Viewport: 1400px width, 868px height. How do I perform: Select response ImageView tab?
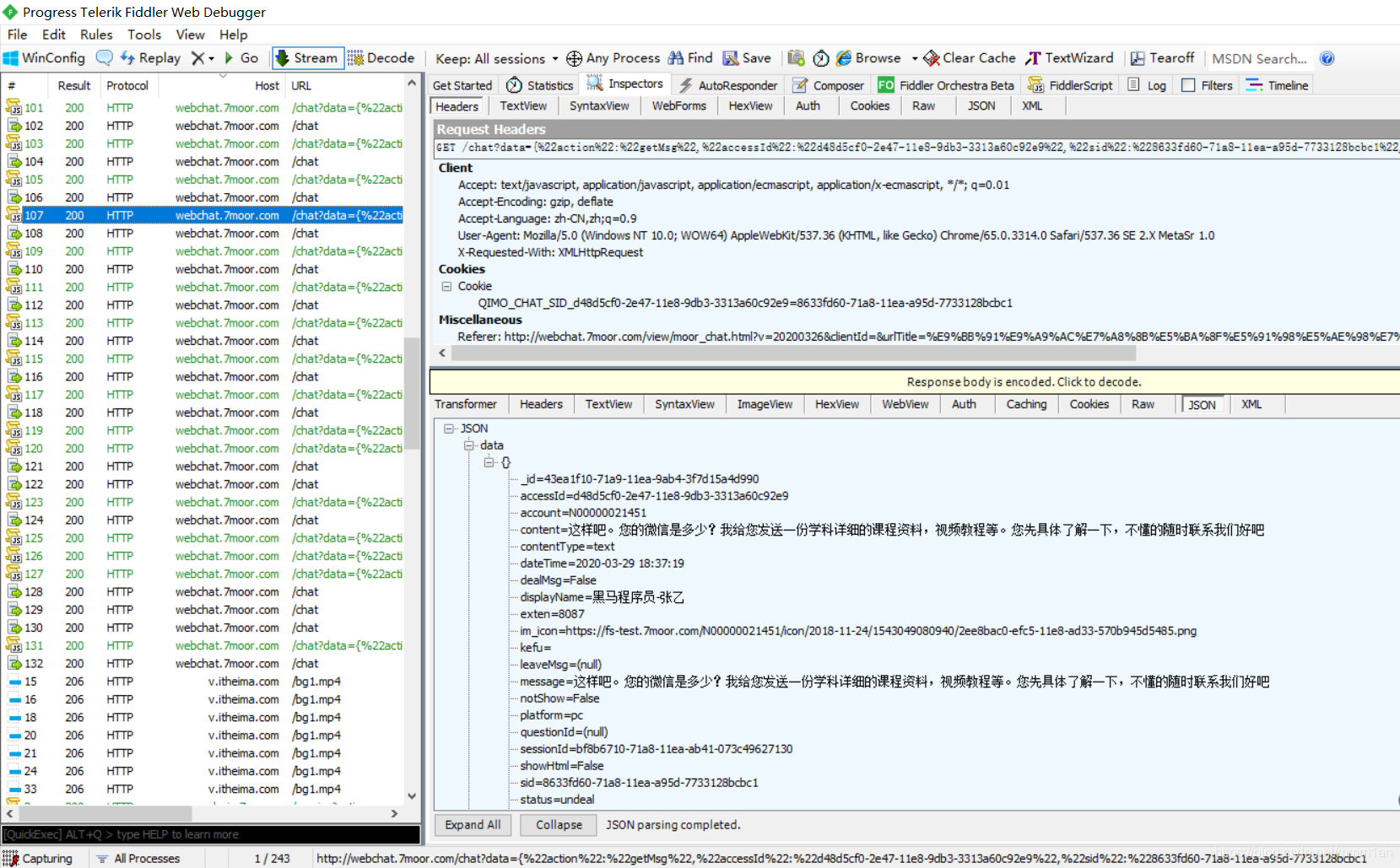click(x=765, y=405)
